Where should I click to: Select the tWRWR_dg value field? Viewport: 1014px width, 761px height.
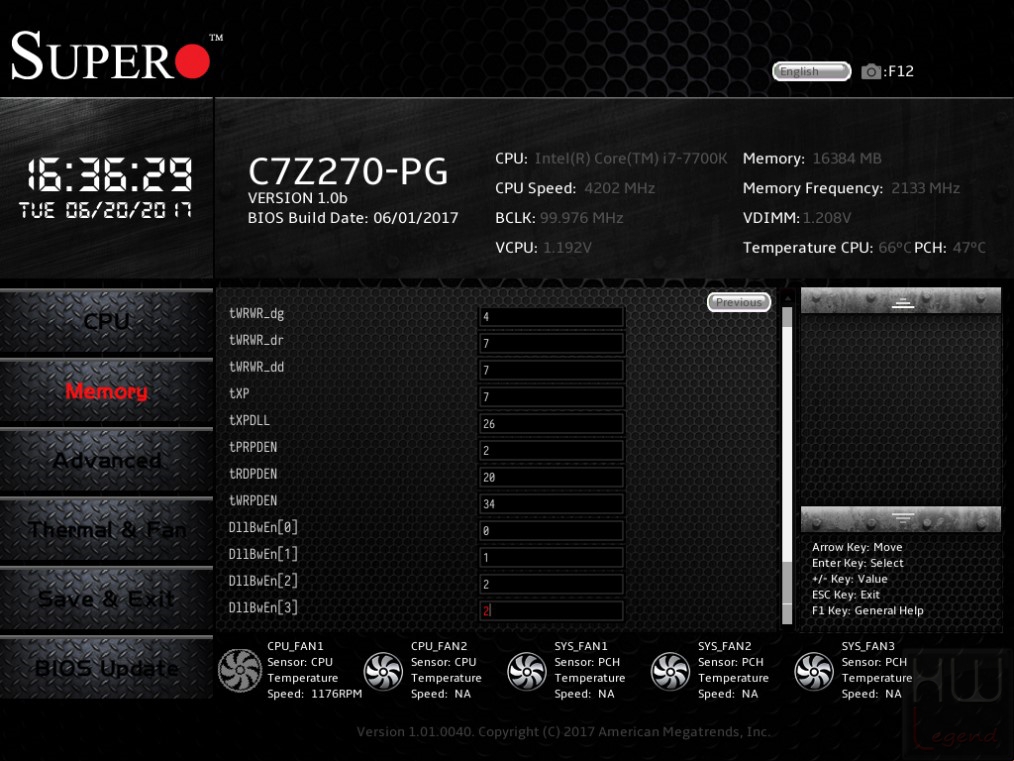click(x=551, y=317)
